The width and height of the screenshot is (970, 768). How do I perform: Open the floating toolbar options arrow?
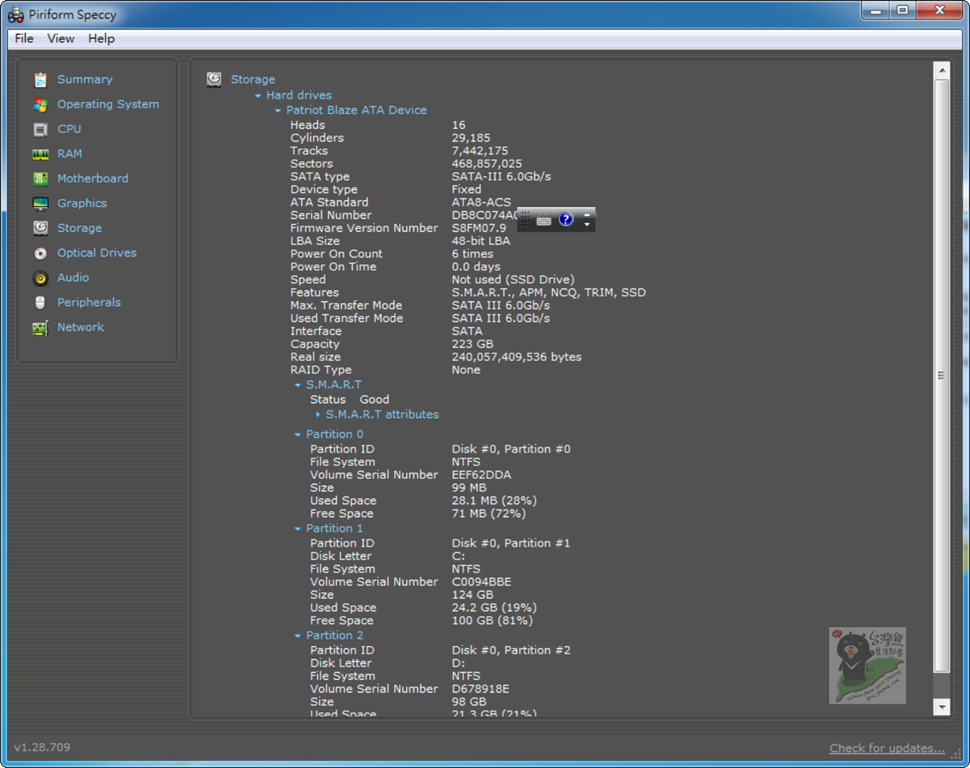587,225
